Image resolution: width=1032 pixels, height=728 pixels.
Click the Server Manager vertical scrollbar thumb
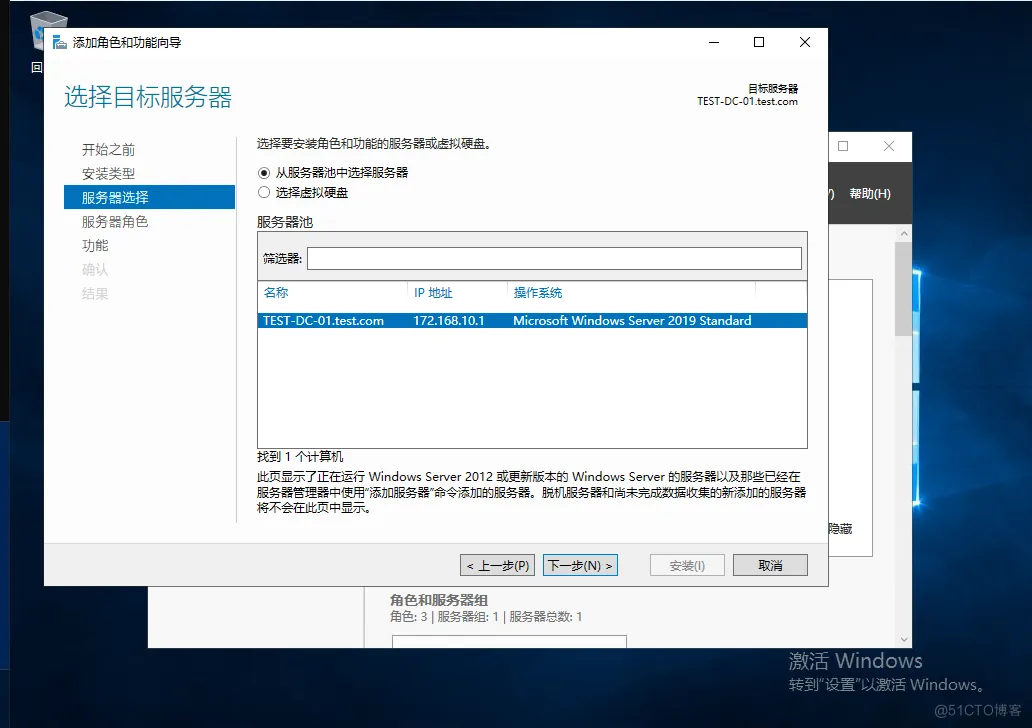click(904, 289)
